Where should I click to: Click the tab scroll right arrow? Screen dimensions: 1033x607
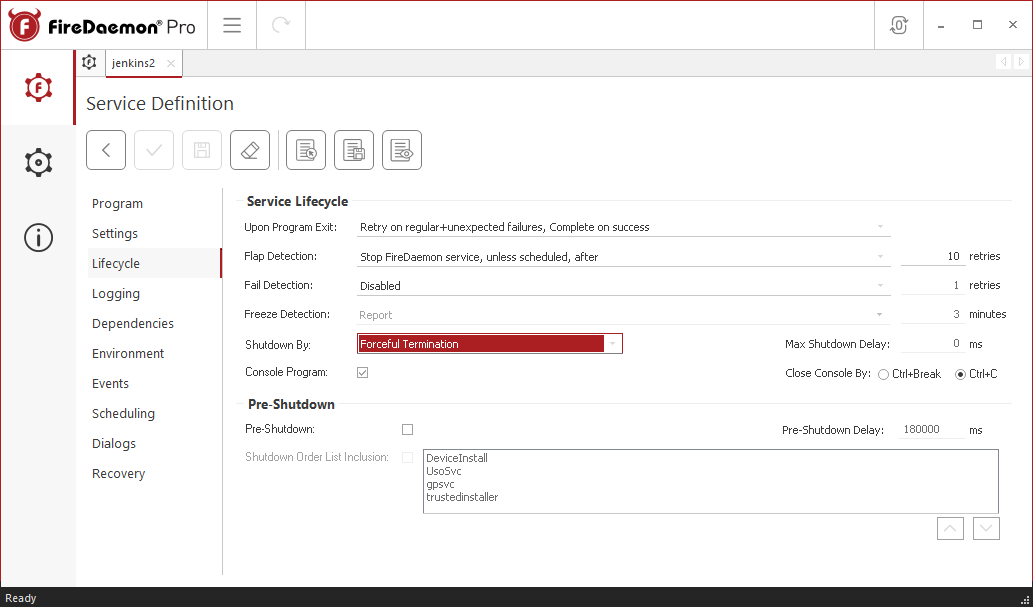click(1021, 61)
